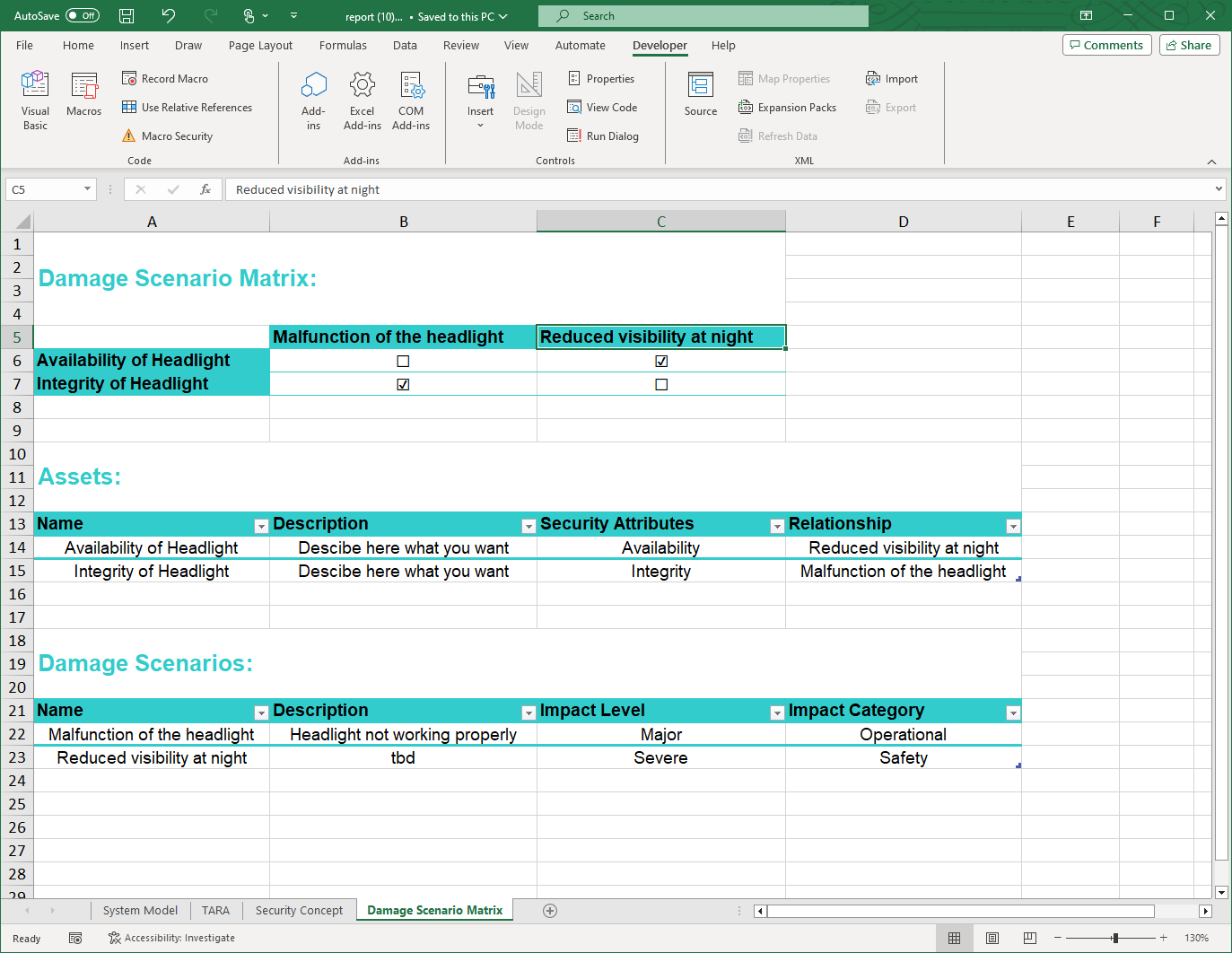Start Record Macro
The image size is (1232, 953).
click(165, 79)
